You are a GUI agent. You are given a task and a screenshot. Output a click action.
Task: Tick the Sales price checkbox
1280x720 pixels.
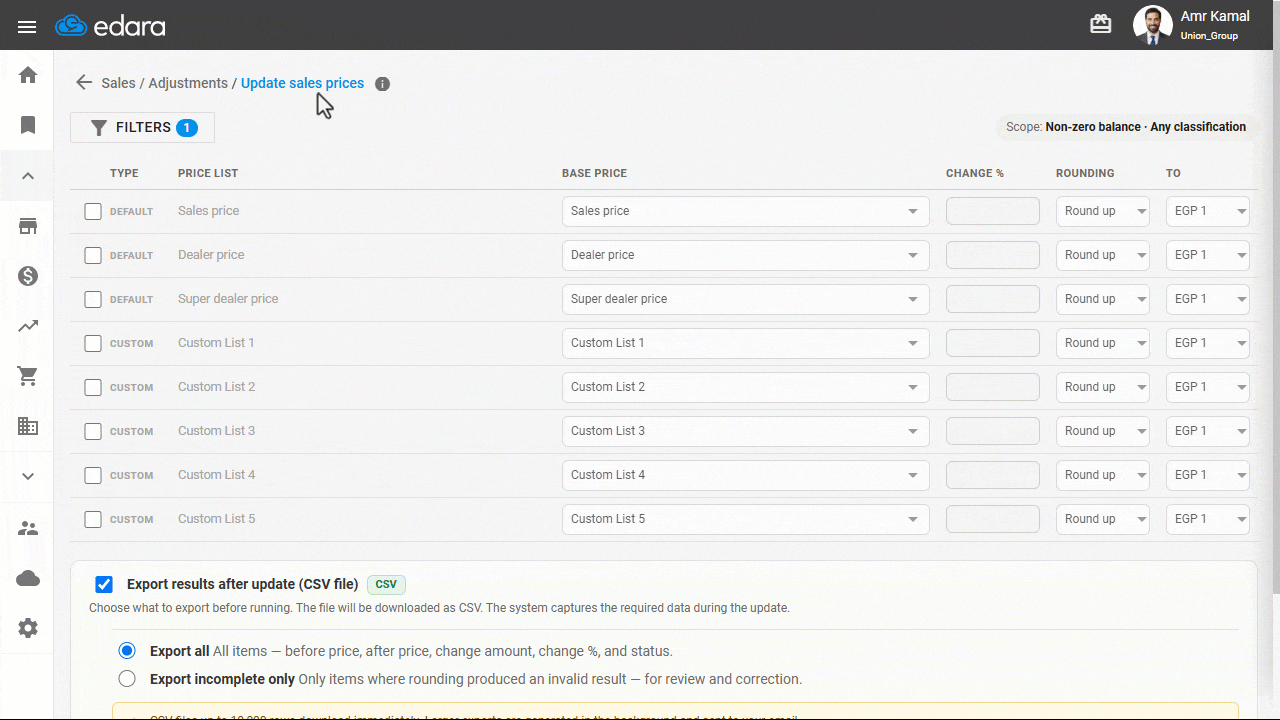[93, 212]
